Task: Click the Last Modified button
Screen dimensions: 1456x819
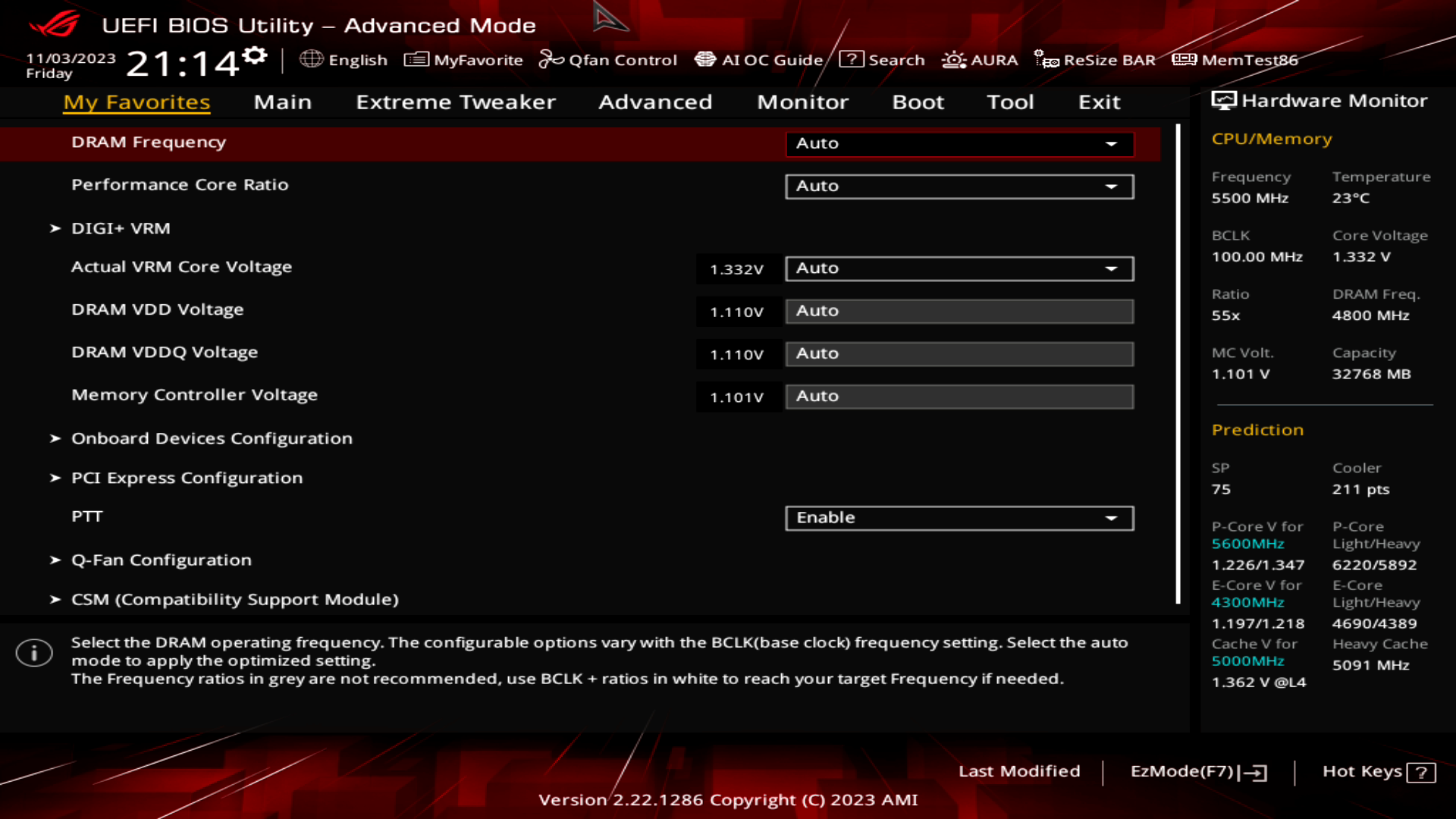Action: tap(1019, 771)
